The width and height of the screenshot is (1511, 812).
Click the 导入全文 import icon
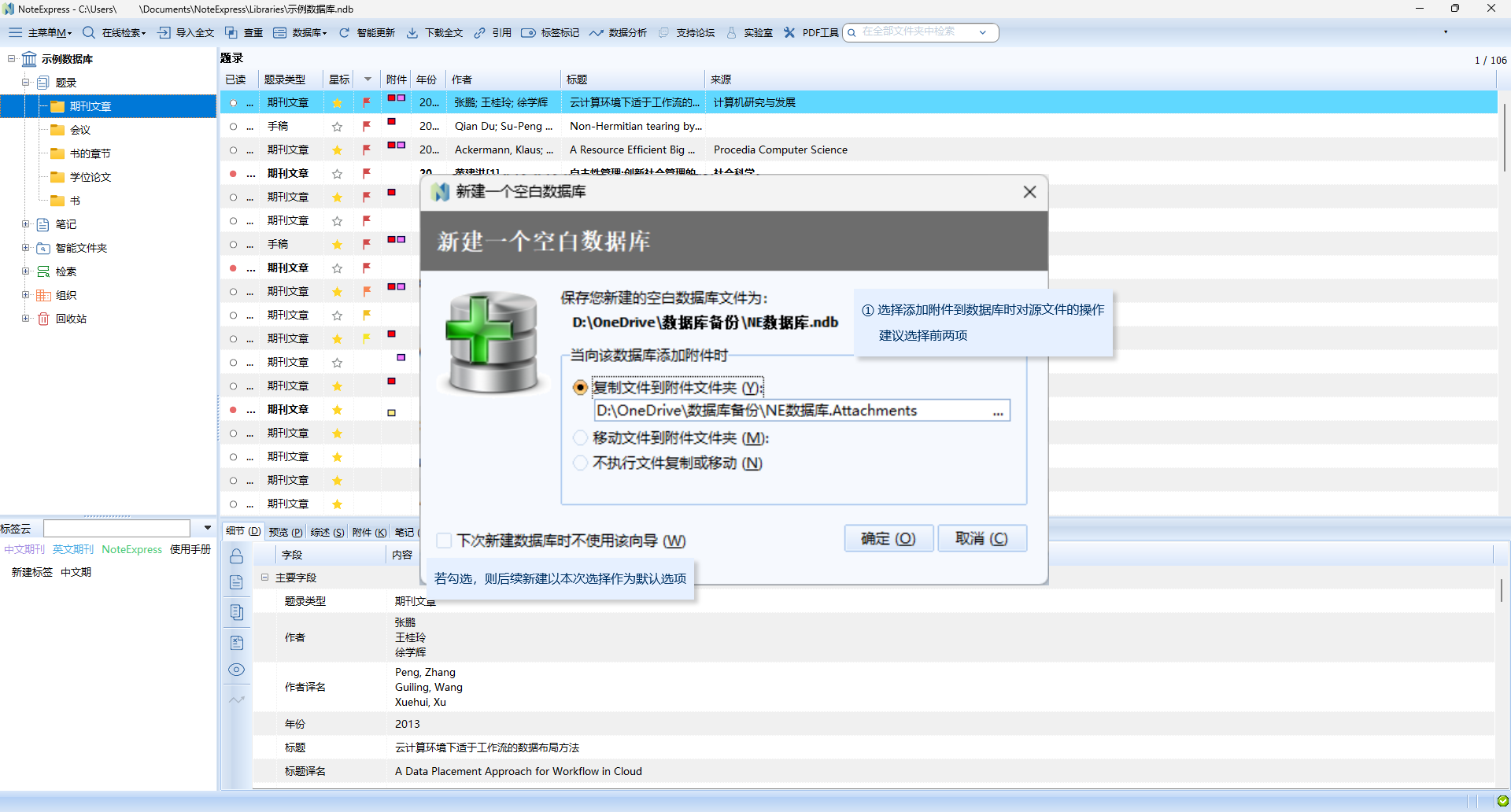point(164,32)
